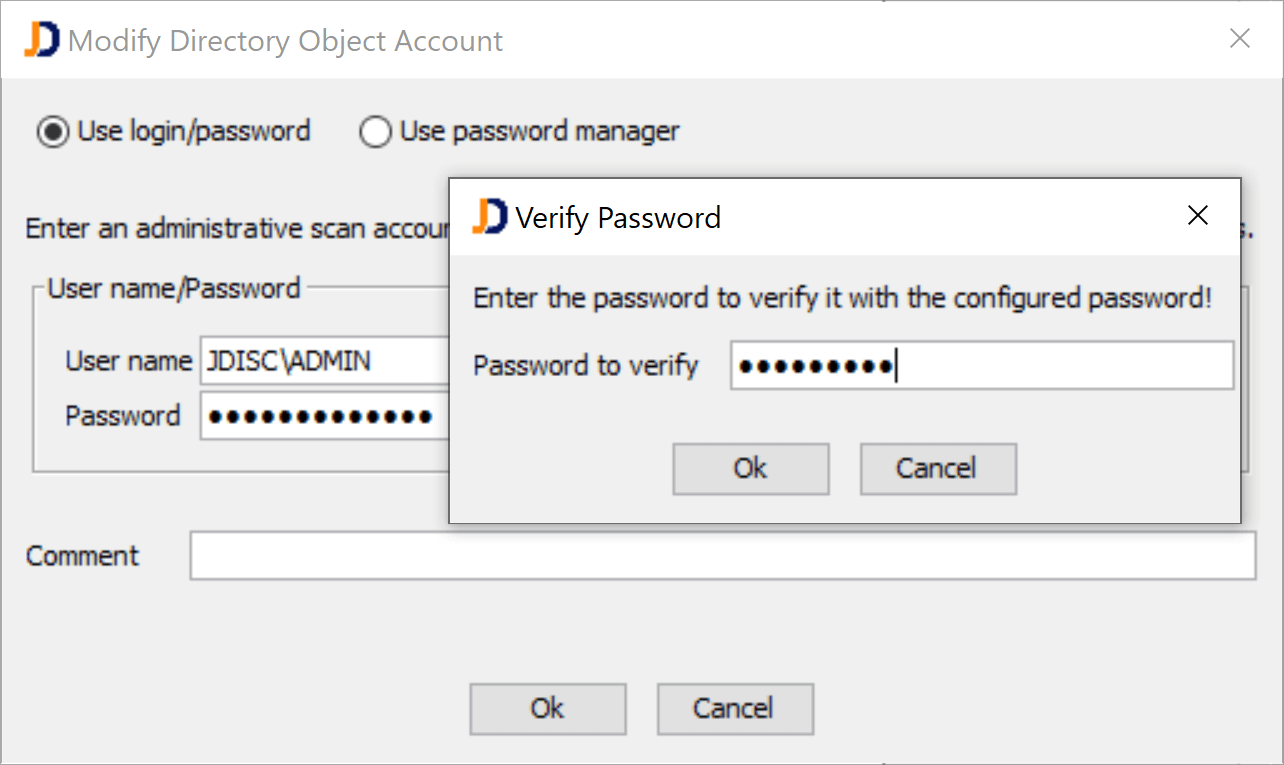The width and height of the screenshot is (1284, 765).
Task: Close the Verify Password dialog with X
Action: coord(1197,216)
